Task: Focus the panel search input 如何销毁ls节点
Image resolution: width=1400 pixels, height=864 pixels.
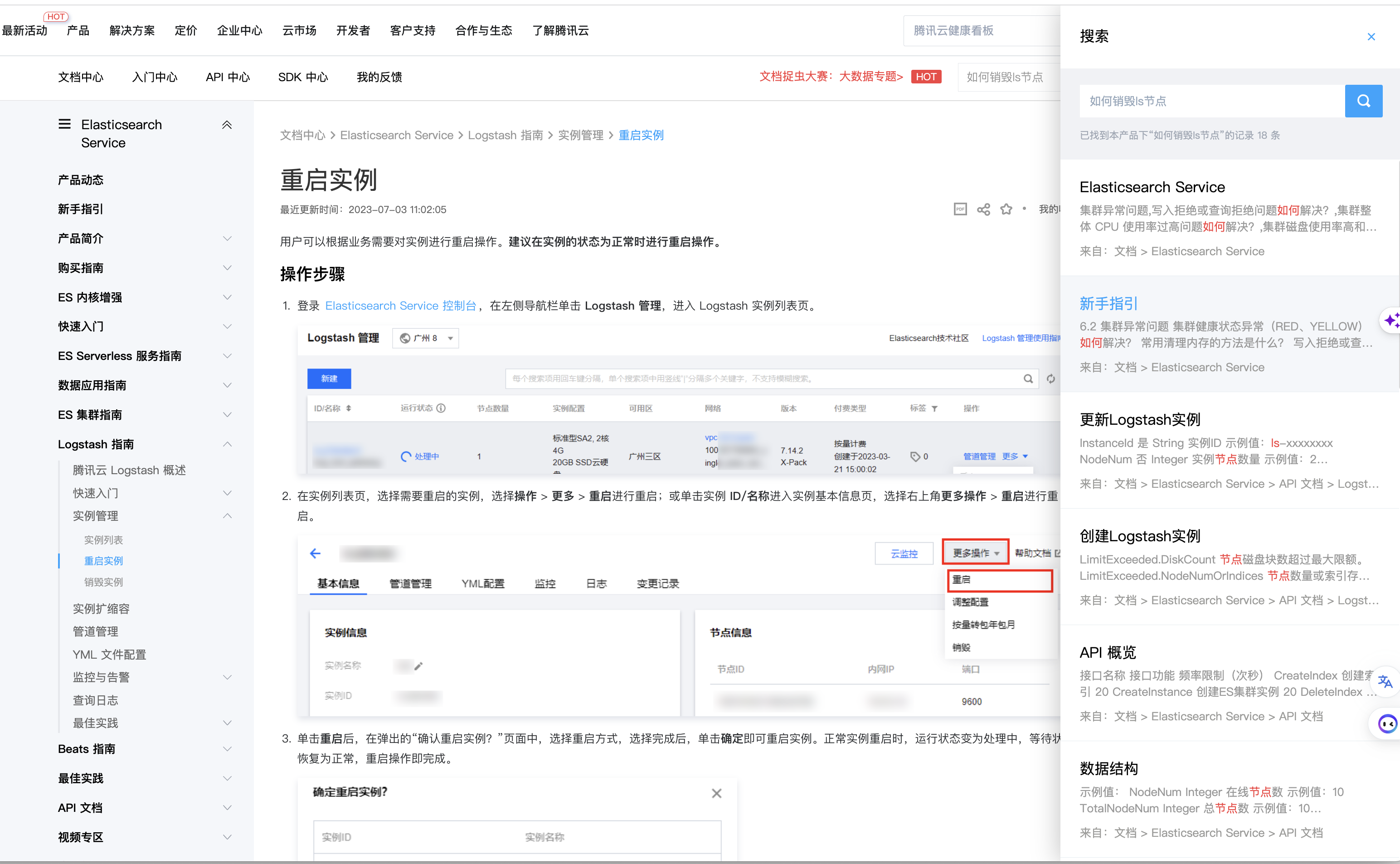Action: [x=1212, y=101]
